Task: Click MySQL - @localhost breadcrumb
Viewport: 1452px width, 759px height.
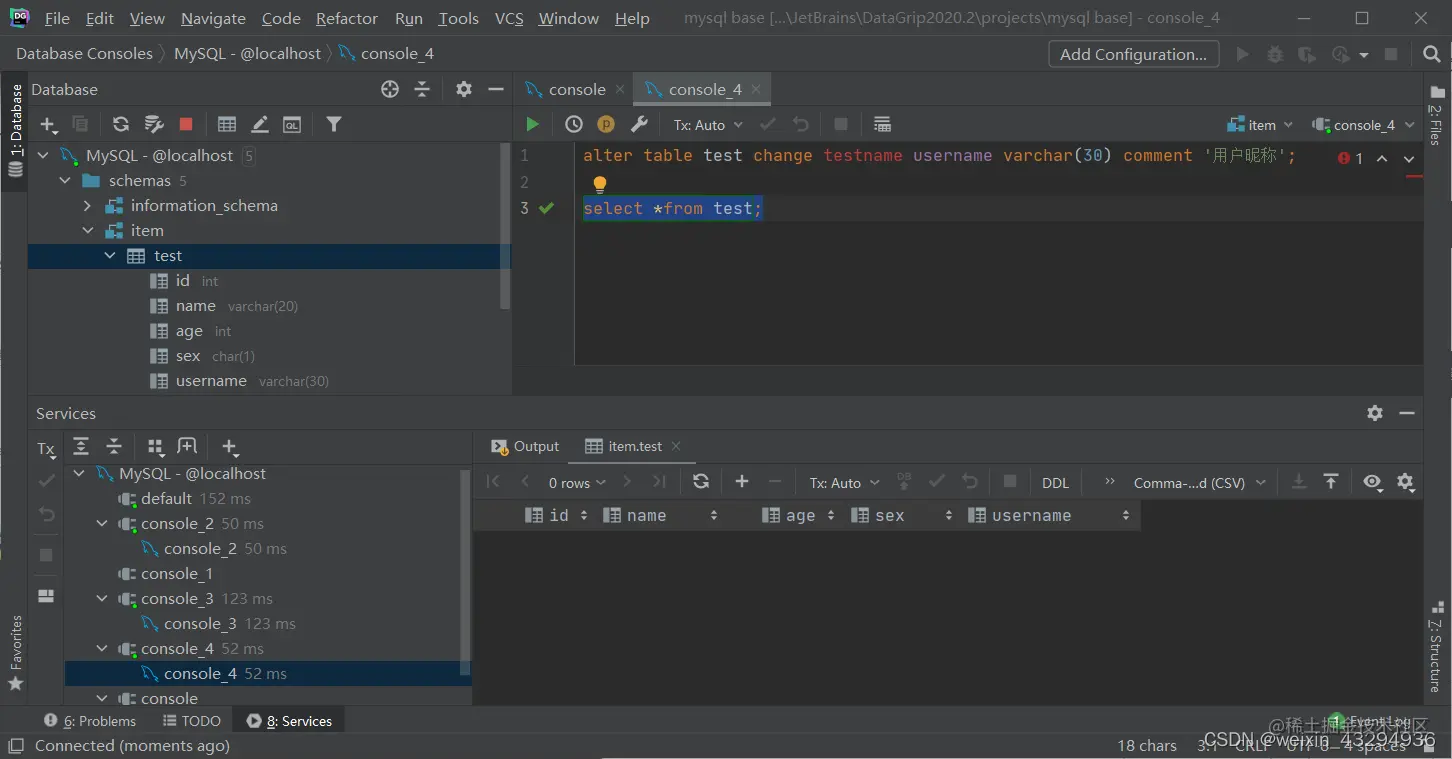Action: [x=248, y=54]
